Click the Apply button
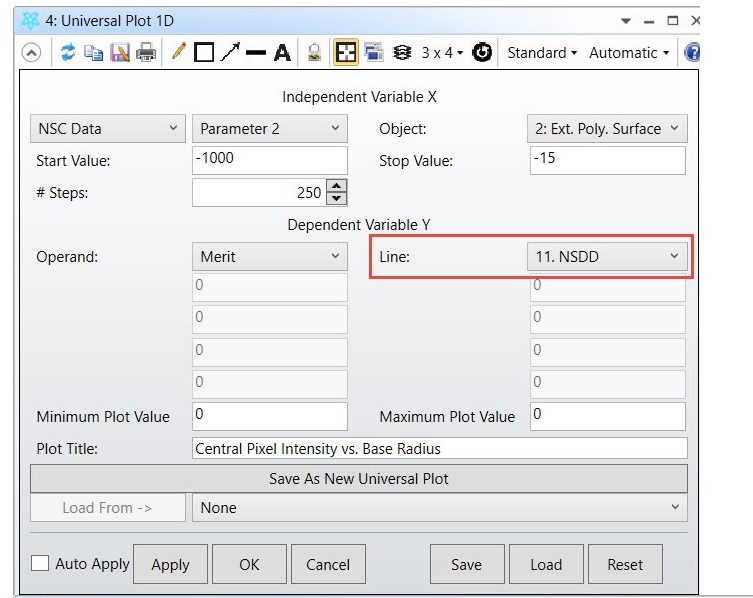 tap(170, 564)
